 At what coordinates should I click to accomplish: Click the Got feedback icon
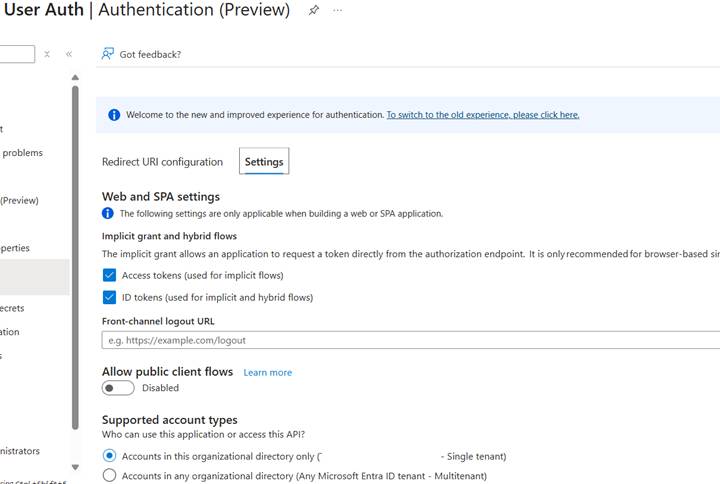[x=108, y=54]
